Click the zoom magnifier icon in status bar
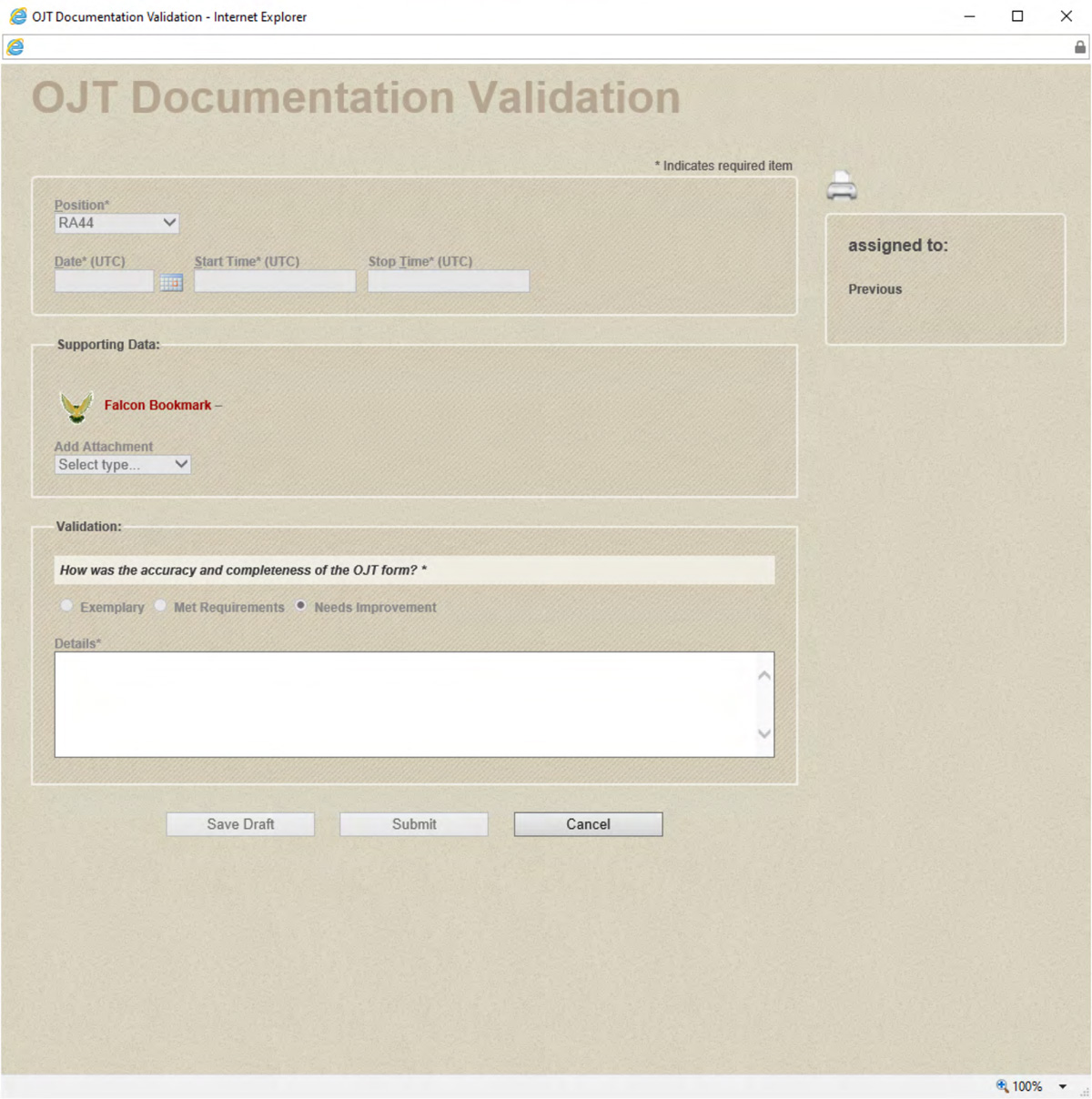This screenshot has height=1099, width=1092. [1002, 1085]
